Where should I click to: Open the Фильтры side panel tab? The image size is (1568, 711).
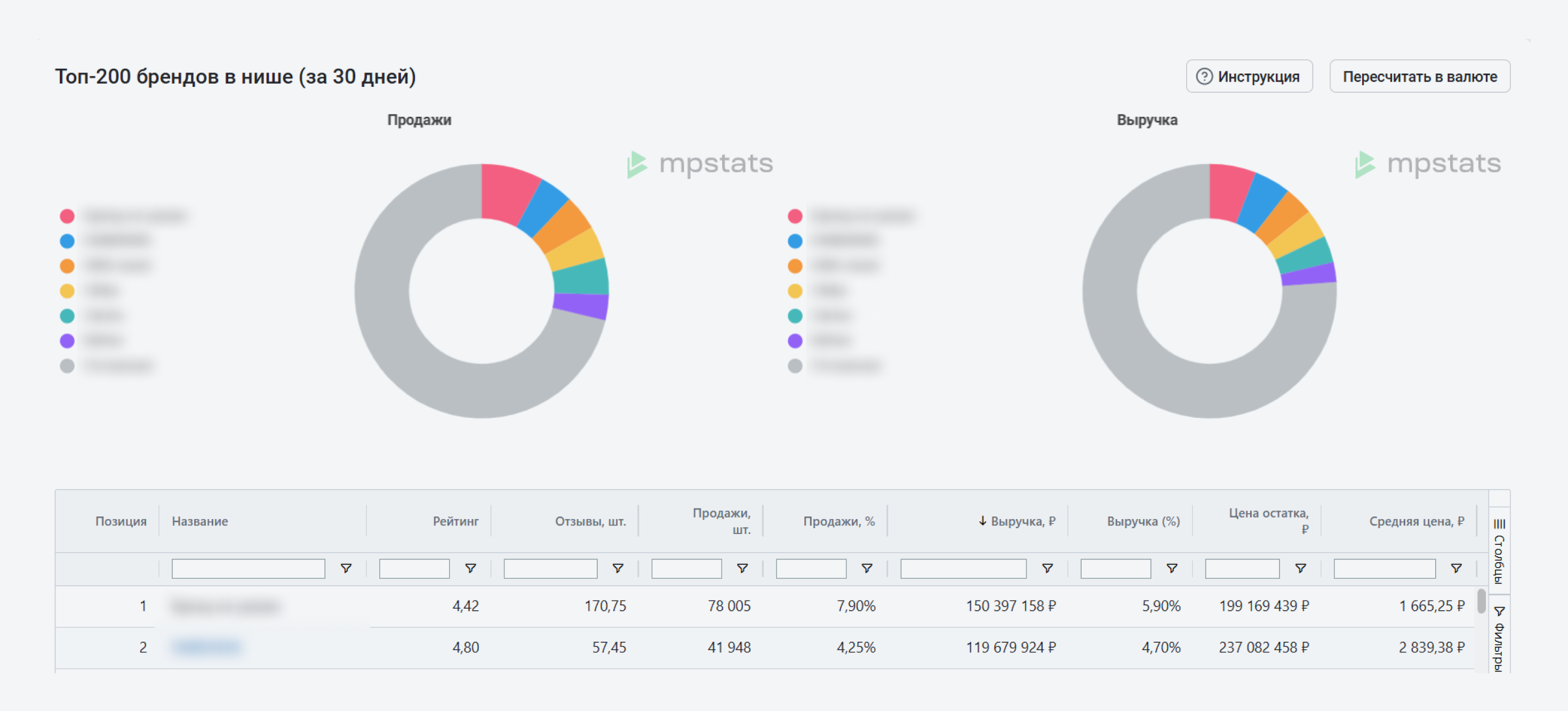tap(1499, 639)
